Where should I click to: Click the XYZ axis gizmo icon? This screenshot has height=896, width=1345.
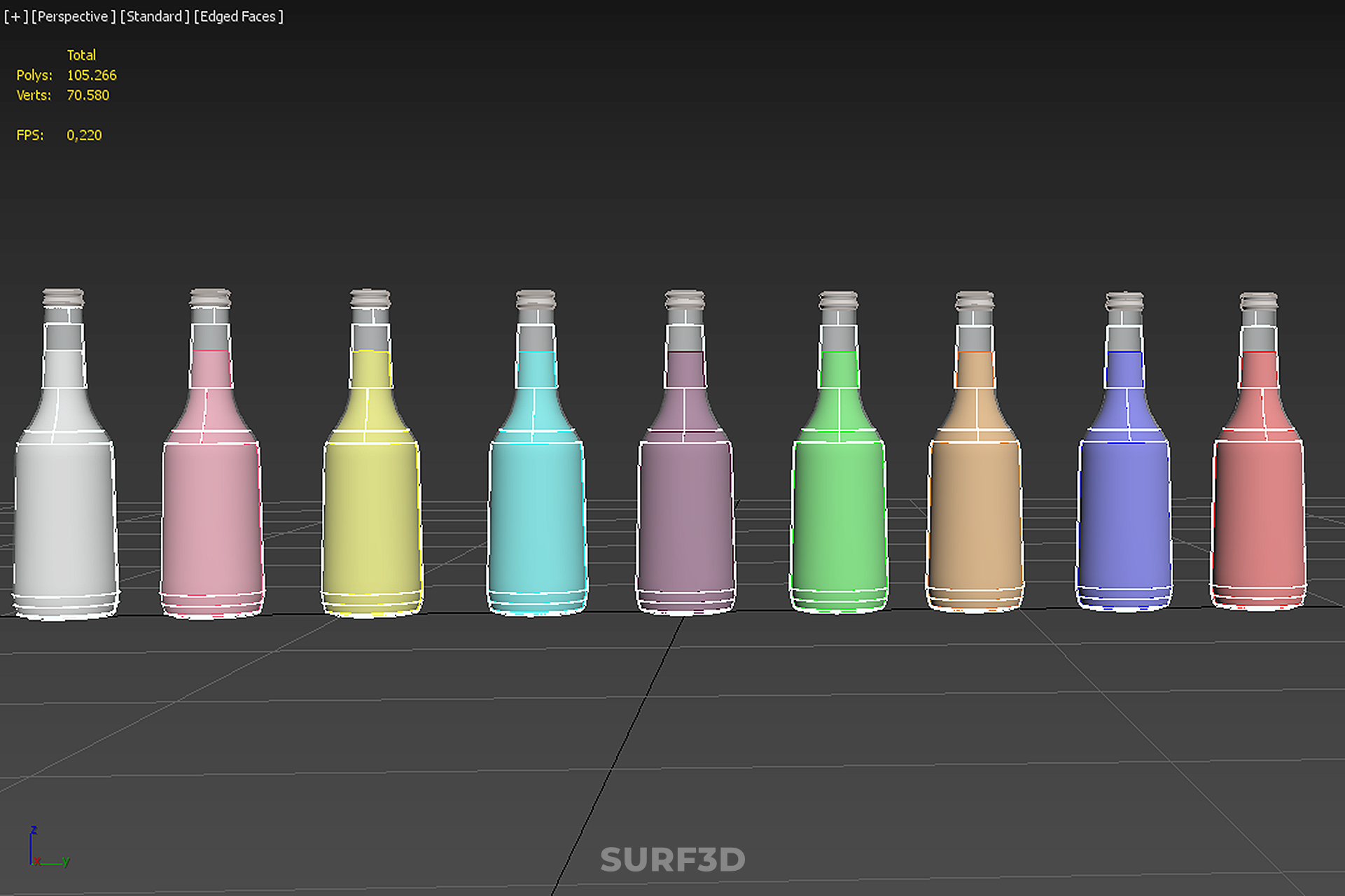pos(46,848)
